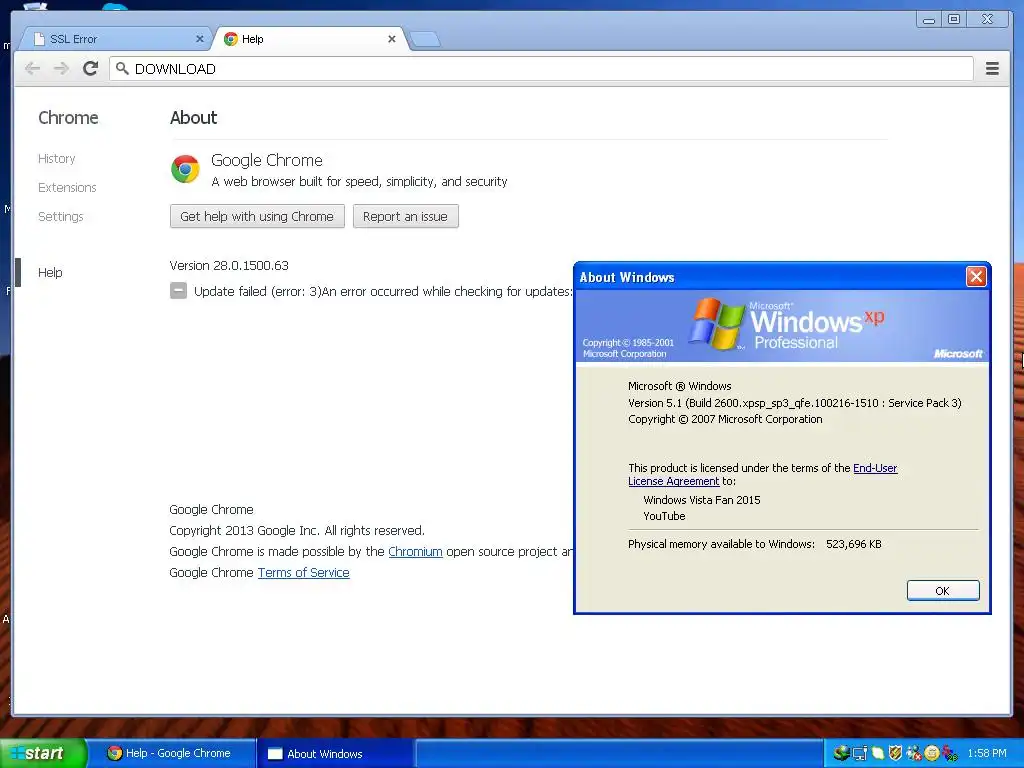The image size is (1024, 768).
Task: Reload the current page
Action: [90, 68]
